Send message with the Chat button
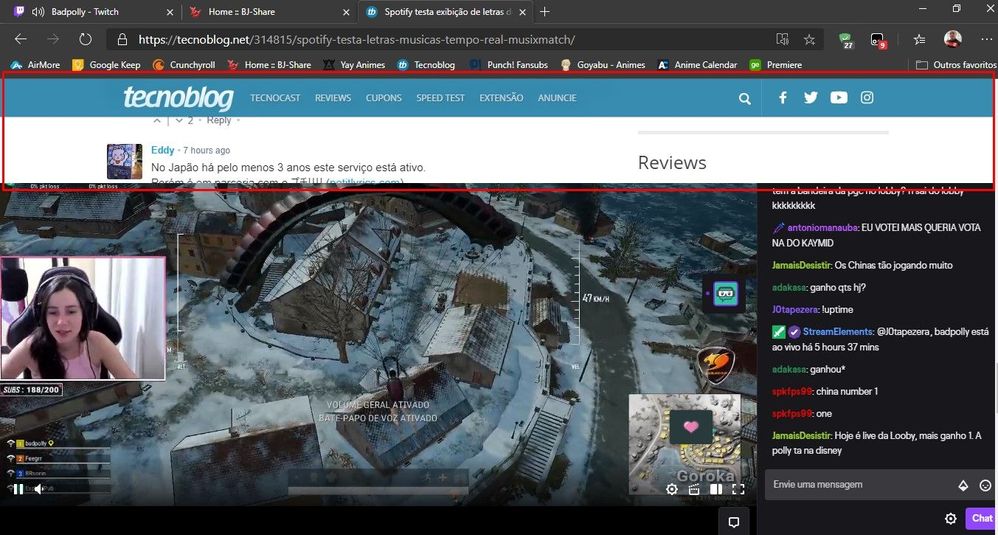Screen dimensions: 998x535 [981, 518]
